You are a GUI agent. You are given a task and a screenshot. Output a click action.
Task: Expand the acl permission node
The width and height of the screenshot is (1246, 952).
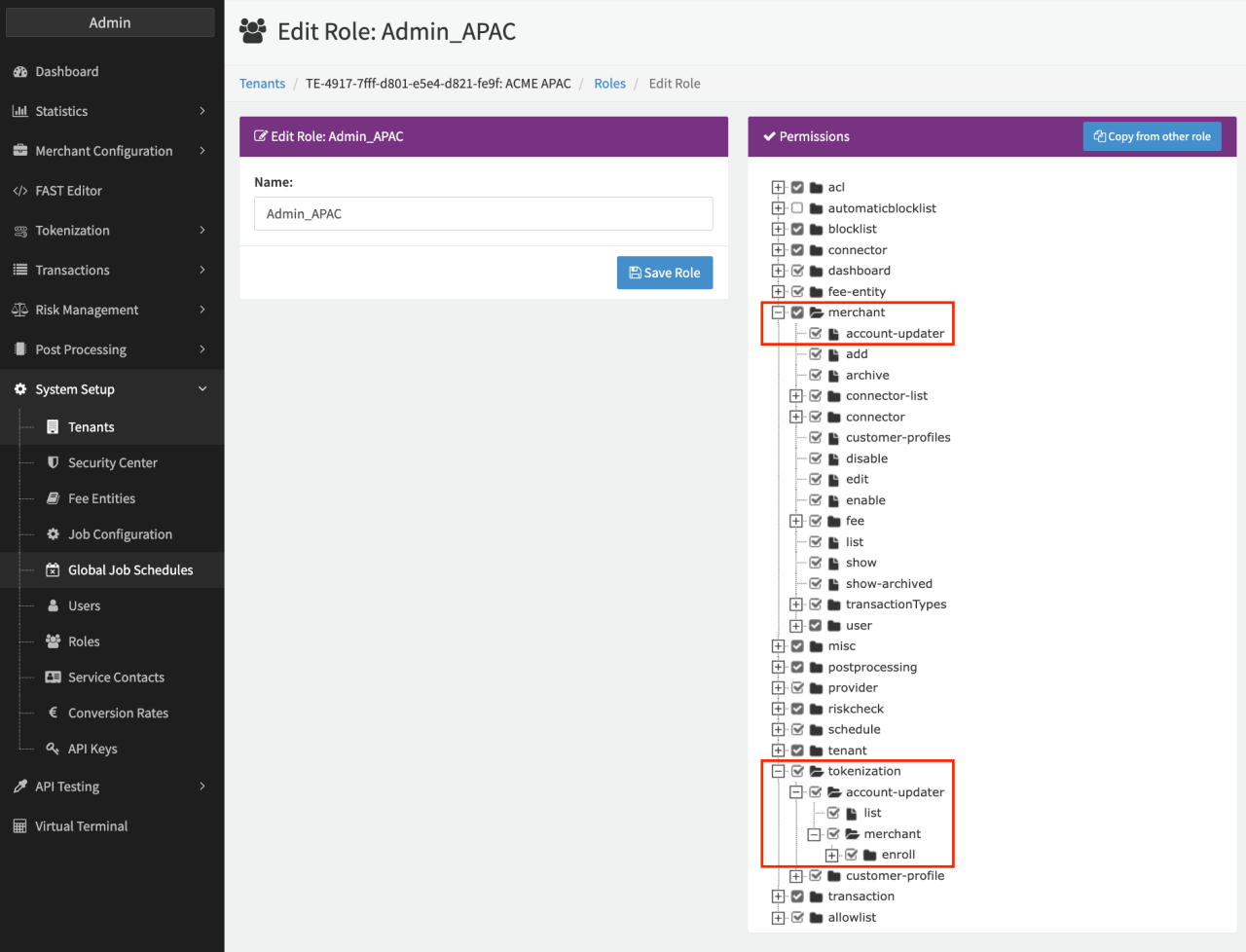point(778,188)
